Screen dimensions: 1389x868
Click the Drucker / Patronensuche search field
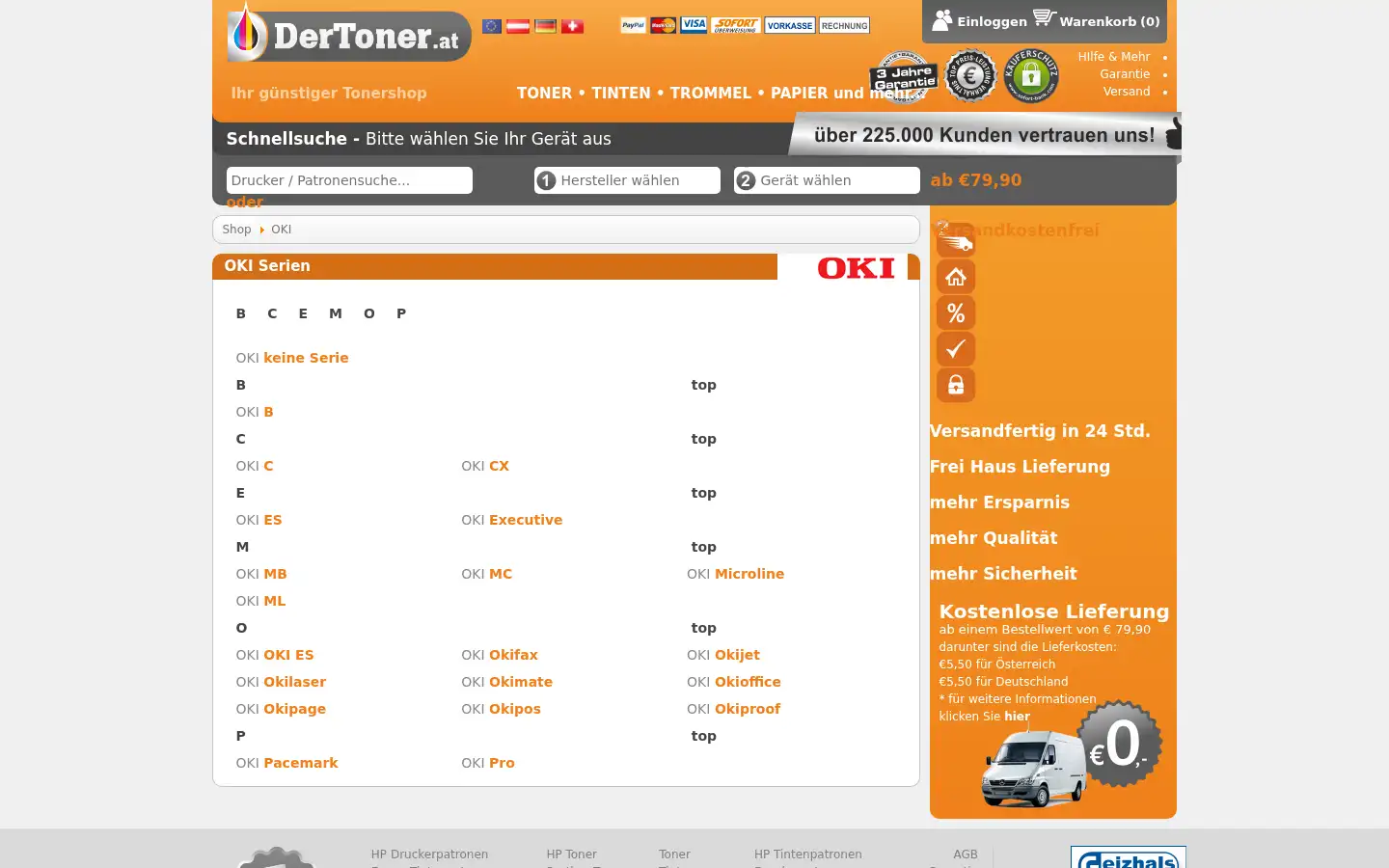point(349,180)
